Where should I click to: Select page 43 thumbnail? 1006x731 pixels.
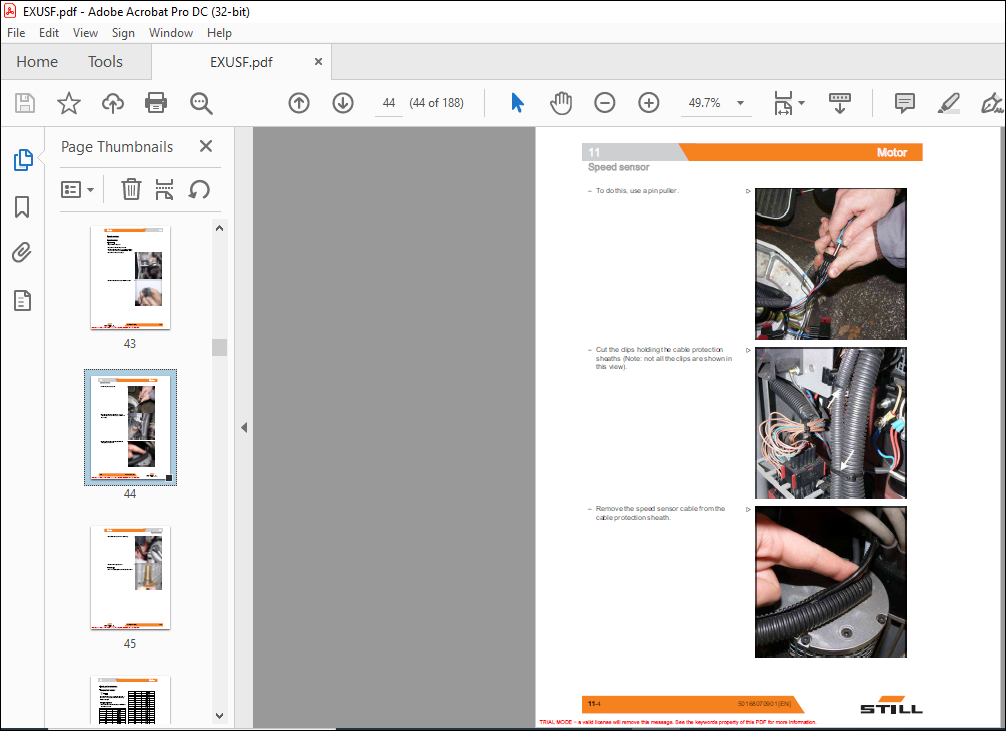point(130,277)
